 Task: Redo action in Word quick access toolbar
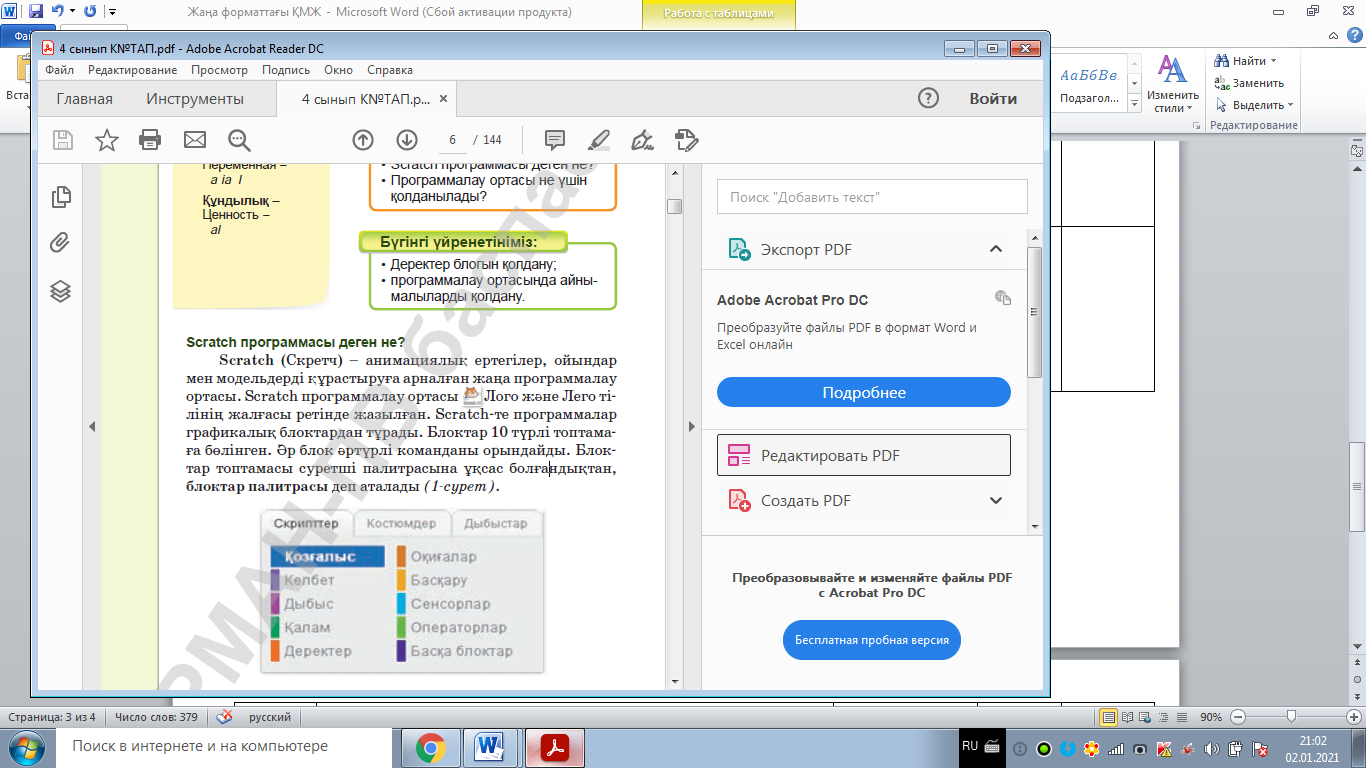pyautogui.click(x=90, y=12)
